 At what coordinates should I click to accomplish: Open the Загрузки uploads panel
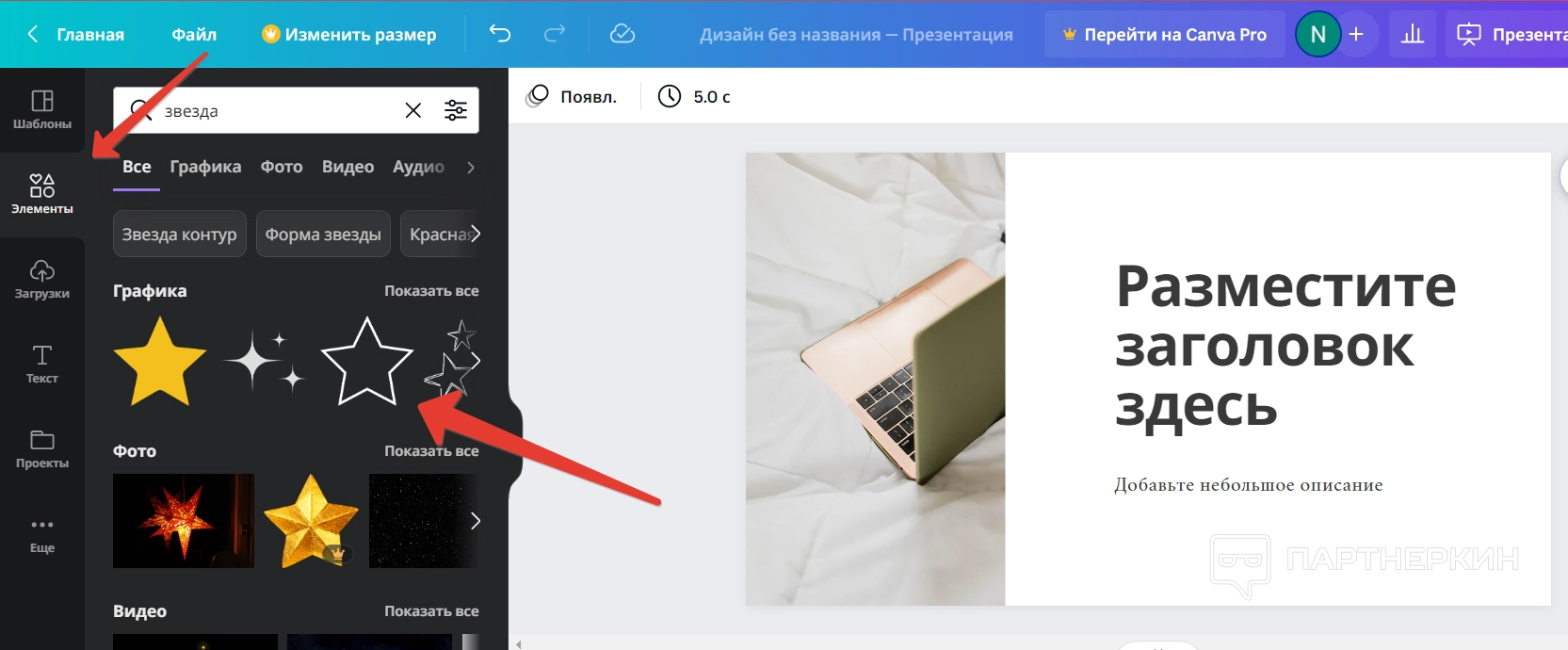point(41,279)
